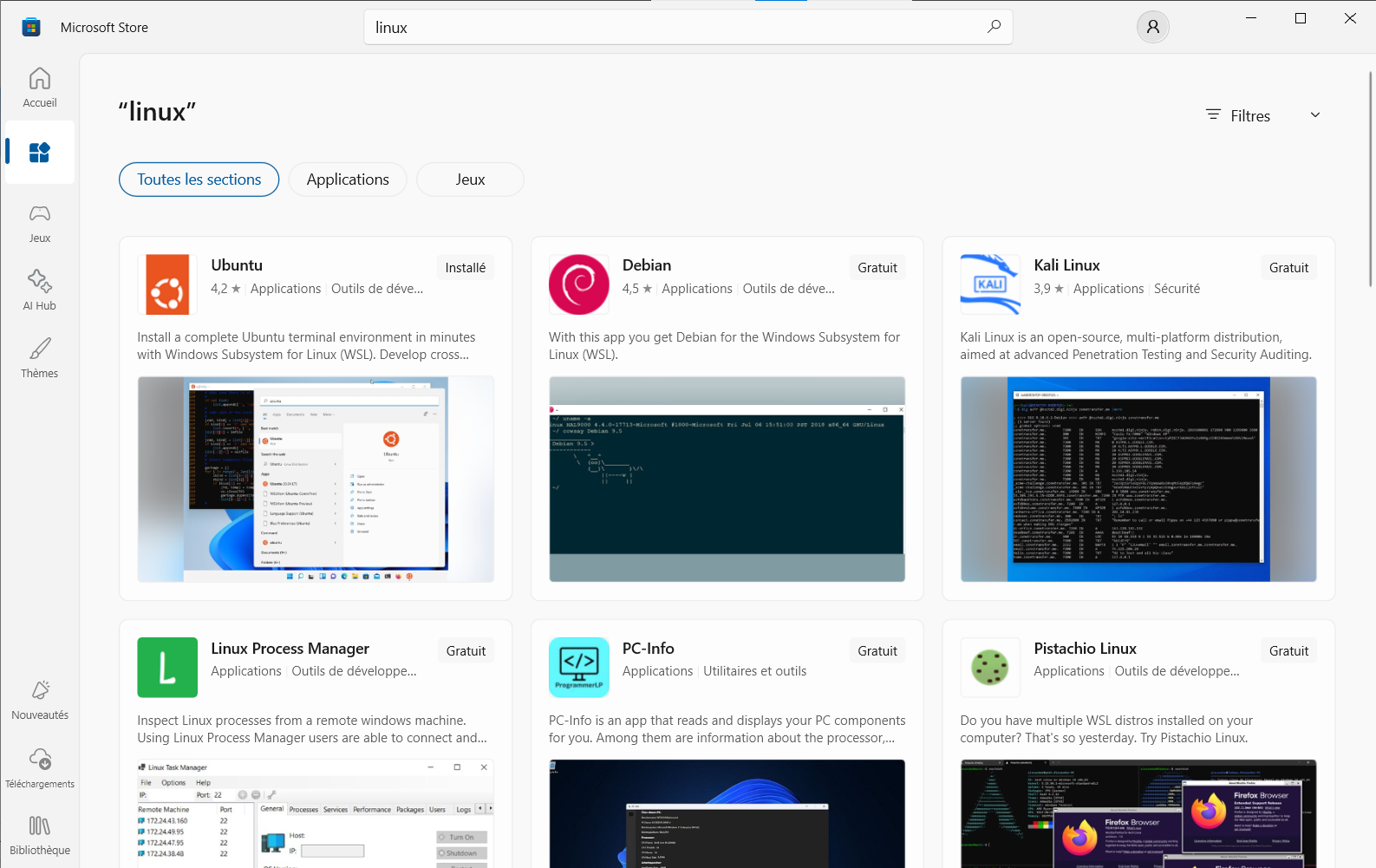Open the Jeux sidebar section

point(40,223)
